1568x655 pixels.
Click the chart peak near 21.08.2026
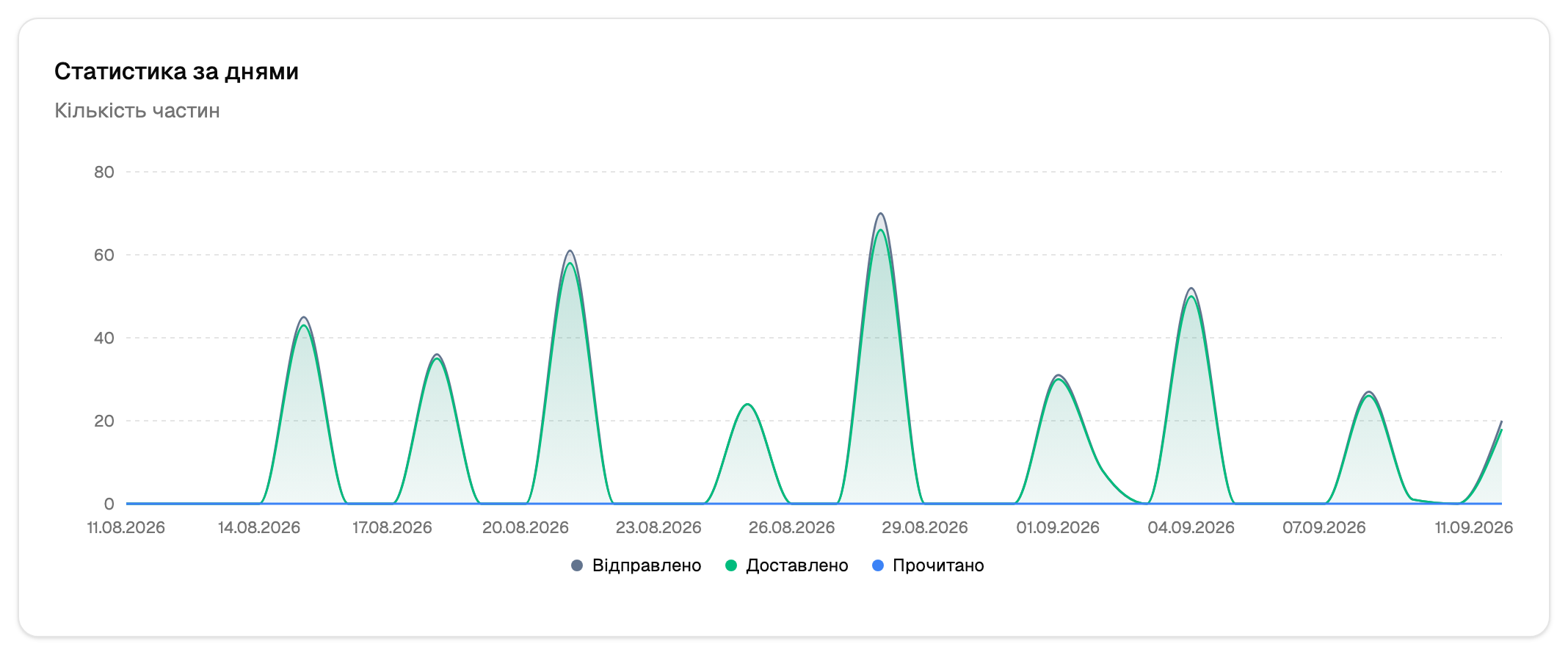pyautogui.click(x=570, y=251)
